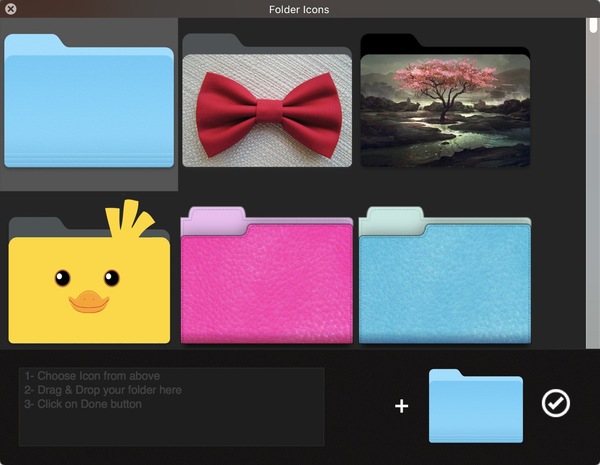This screenshot has height=465, width=600.
Task: Close the Folder Icons window
Action: coord(11,9)
